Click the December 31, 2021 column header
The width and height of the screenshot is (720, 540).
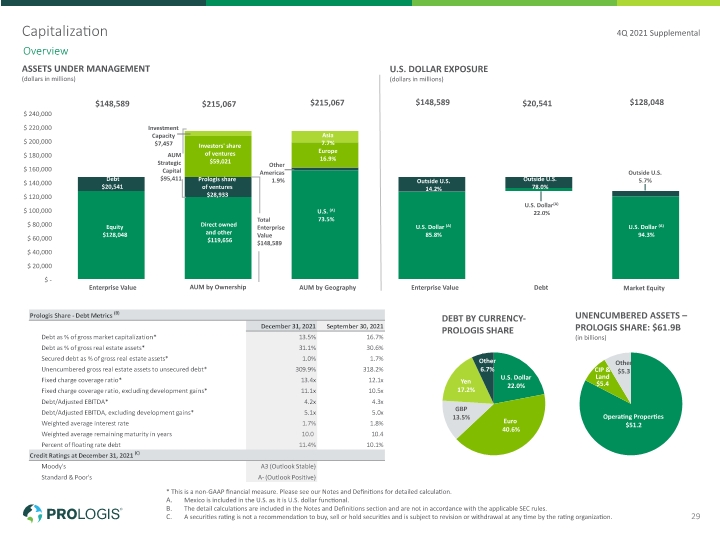click(288, 326)
